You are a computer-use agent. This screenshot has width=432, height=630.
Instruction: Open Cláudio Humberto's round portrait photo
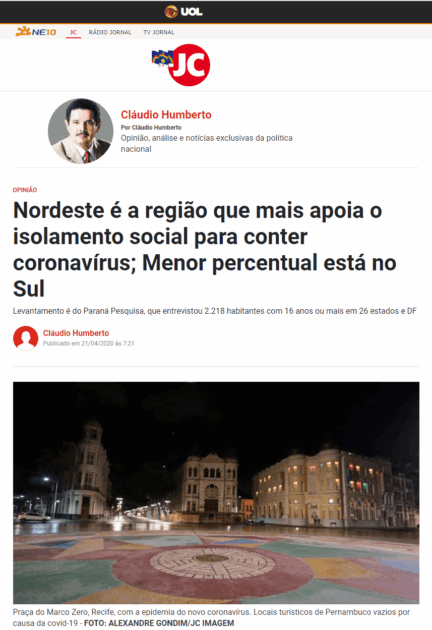80,131
